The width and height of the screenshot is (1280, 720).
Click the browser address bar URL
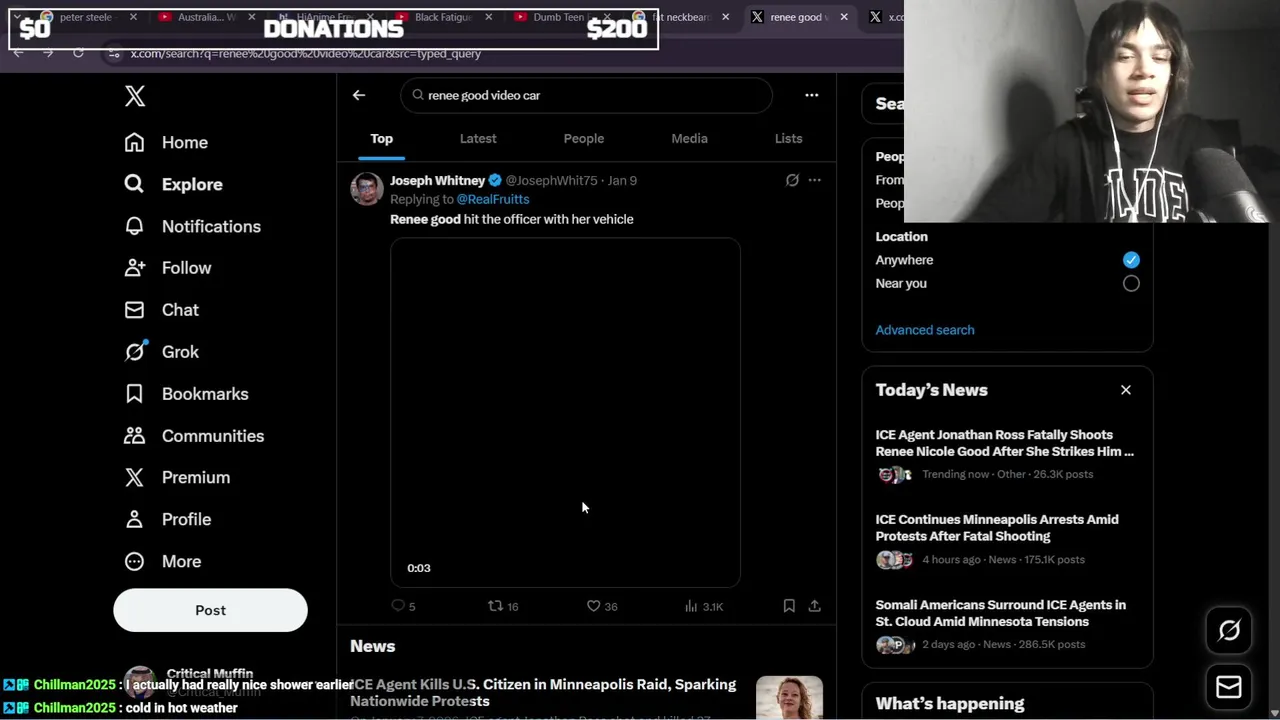coord(306,54)
